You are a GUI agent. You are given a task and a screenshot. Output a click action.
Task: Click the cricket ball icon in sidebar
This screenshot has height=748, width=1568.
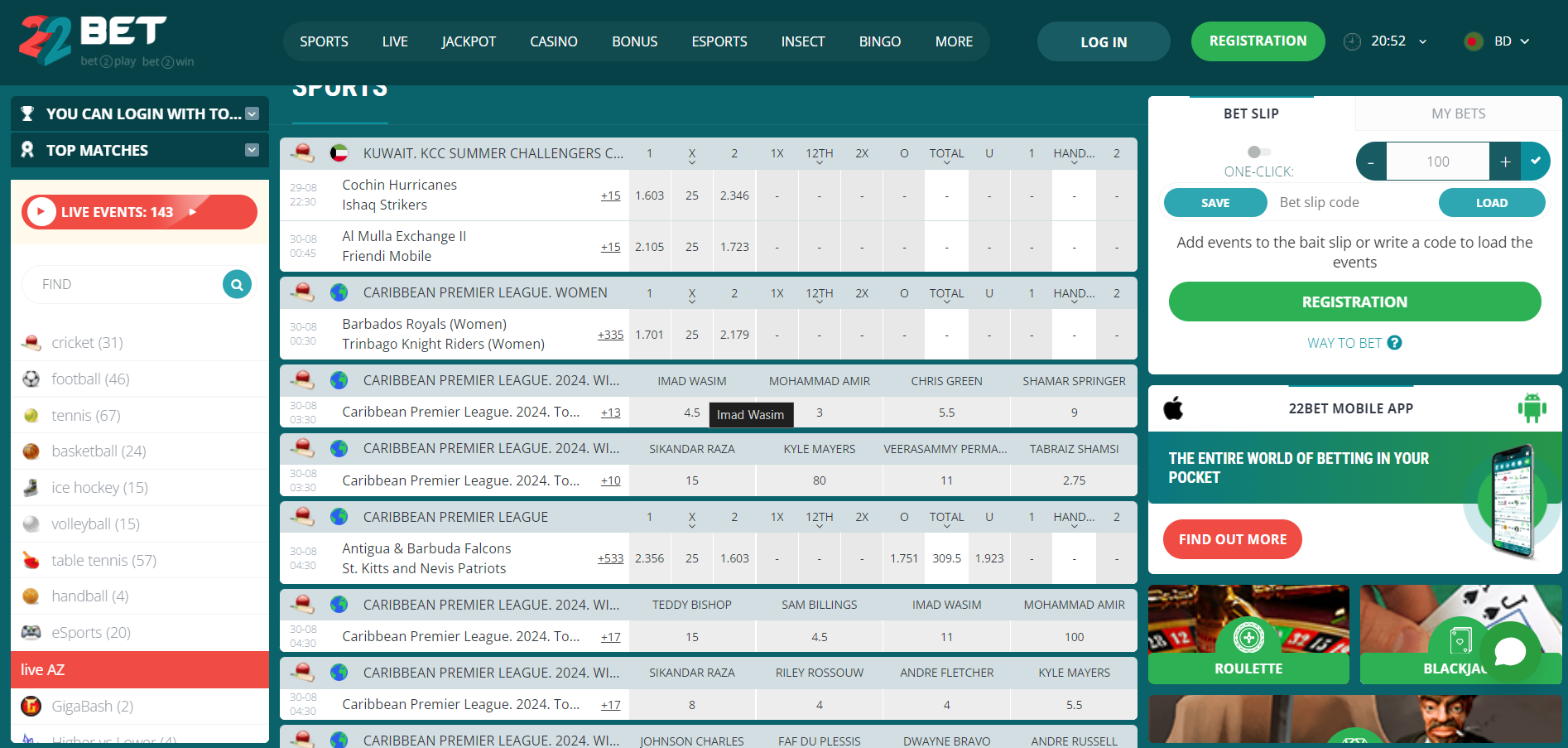tap(31, 342)
